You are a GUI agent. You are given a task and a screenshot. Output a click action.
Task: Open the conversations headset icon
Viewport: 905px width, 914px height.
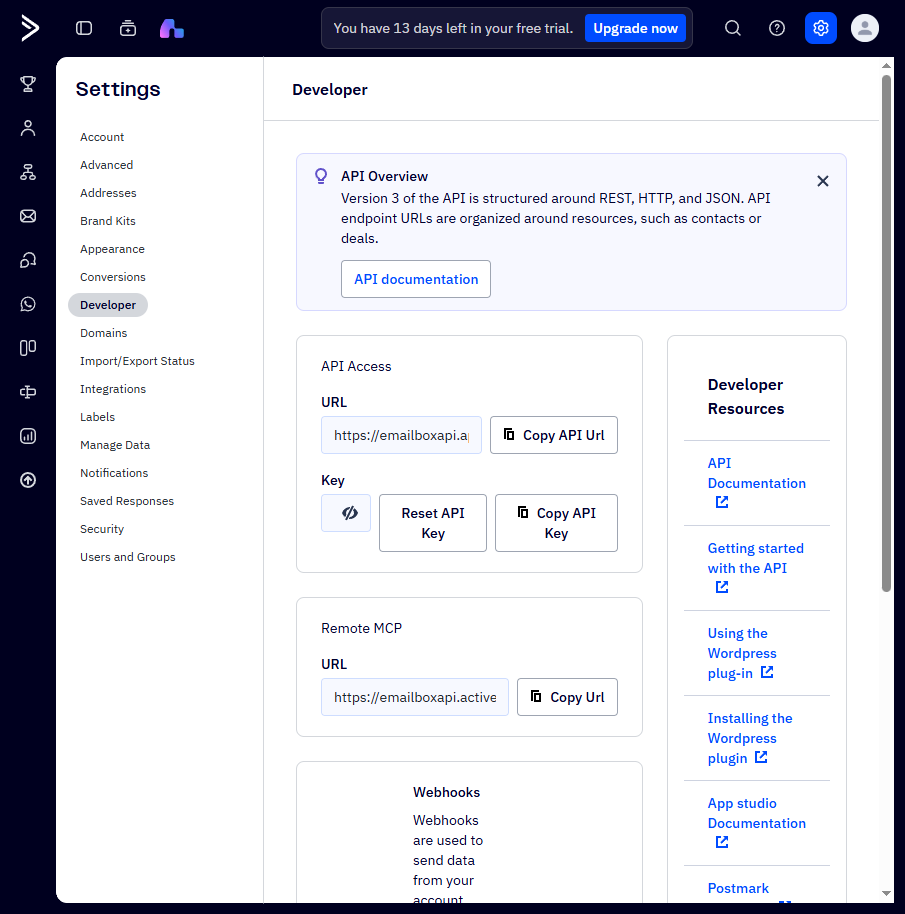tap(28, 260)
